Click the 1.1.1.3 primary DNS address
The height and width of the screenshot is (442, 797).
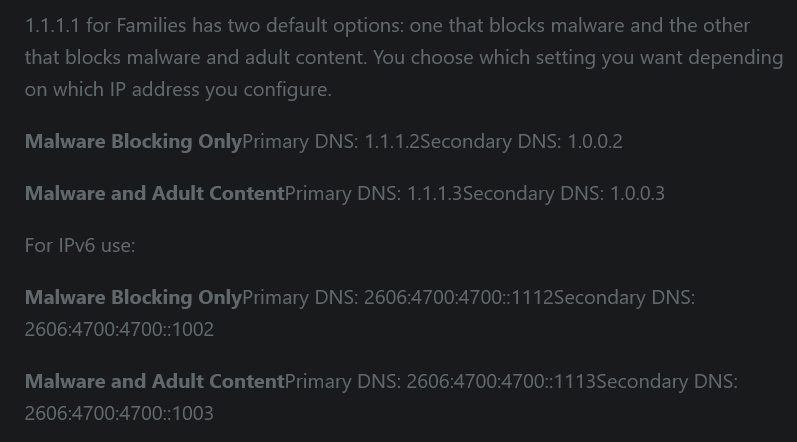[x=435, y=194]
